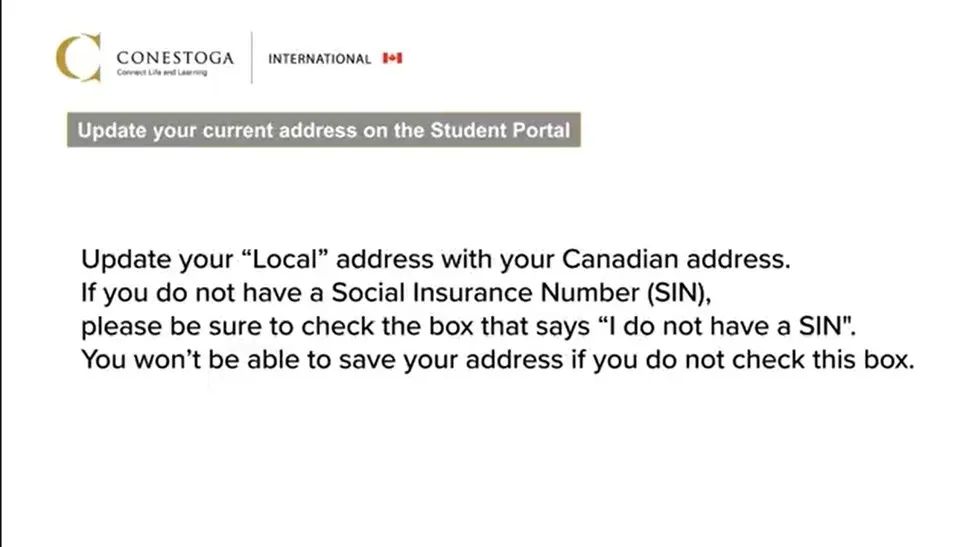Click the gray "Update your current address" banner
975x547 pixels.
tap(324, 130)
